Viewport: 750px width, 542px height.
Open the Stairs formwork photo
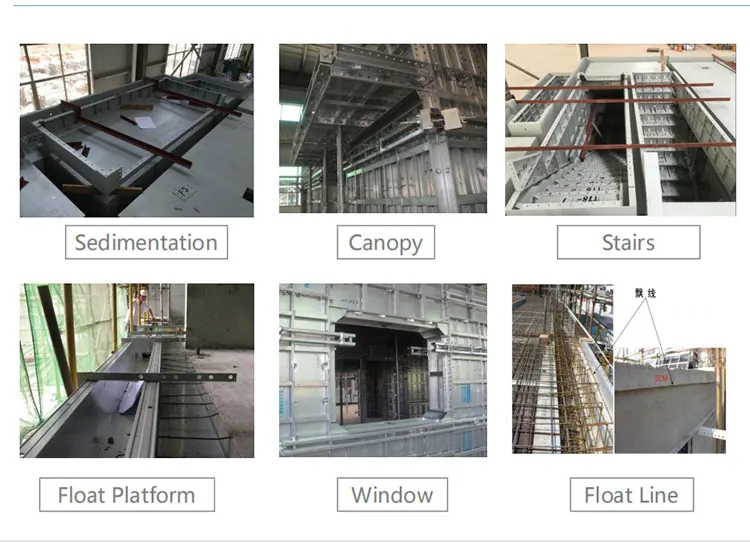(620, 130)
